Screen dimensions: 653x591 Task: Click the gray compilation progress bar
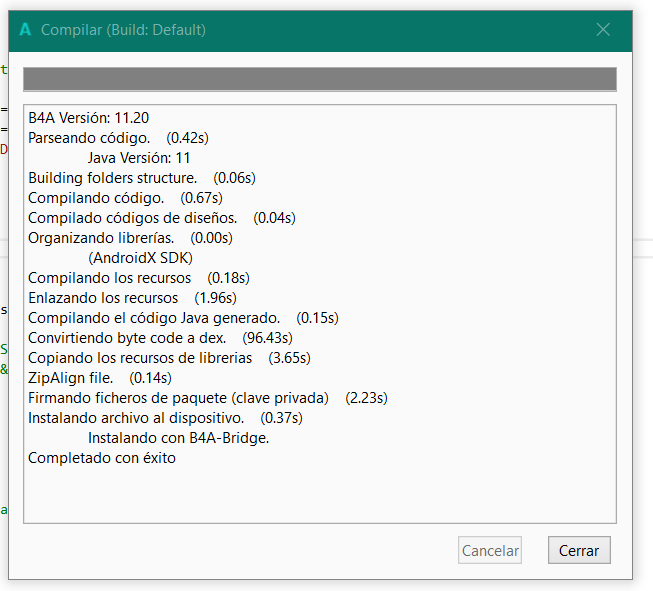click(320, 79)
